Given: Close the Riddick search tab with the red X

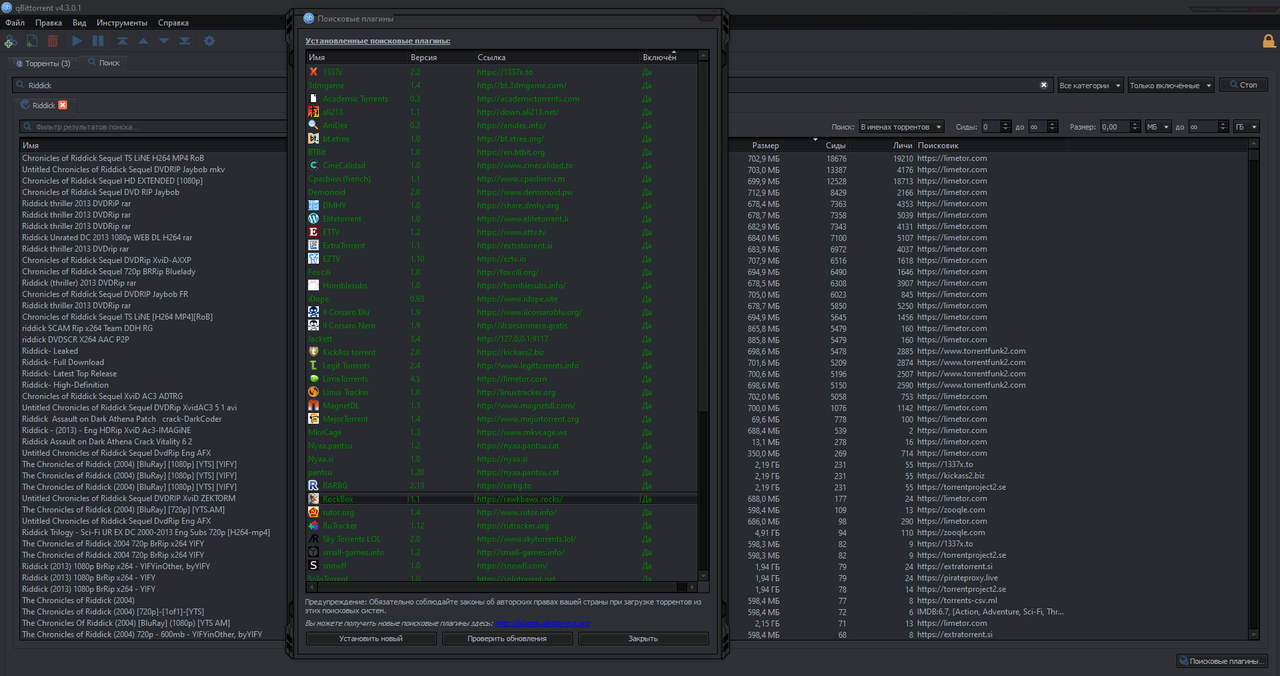Looking at the screenshot, I should click(x=63, y=105).
